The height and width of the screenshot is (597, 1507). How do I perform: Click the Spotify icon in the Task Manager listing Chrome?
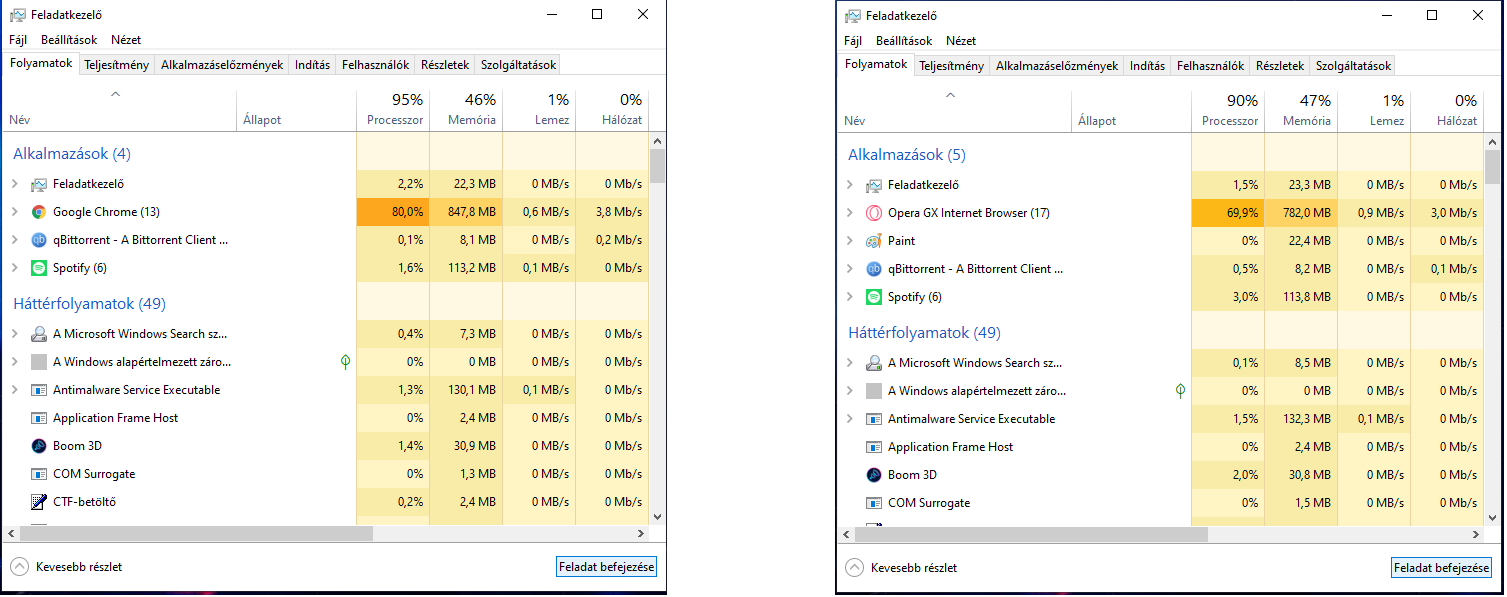(x=39, y=268)
